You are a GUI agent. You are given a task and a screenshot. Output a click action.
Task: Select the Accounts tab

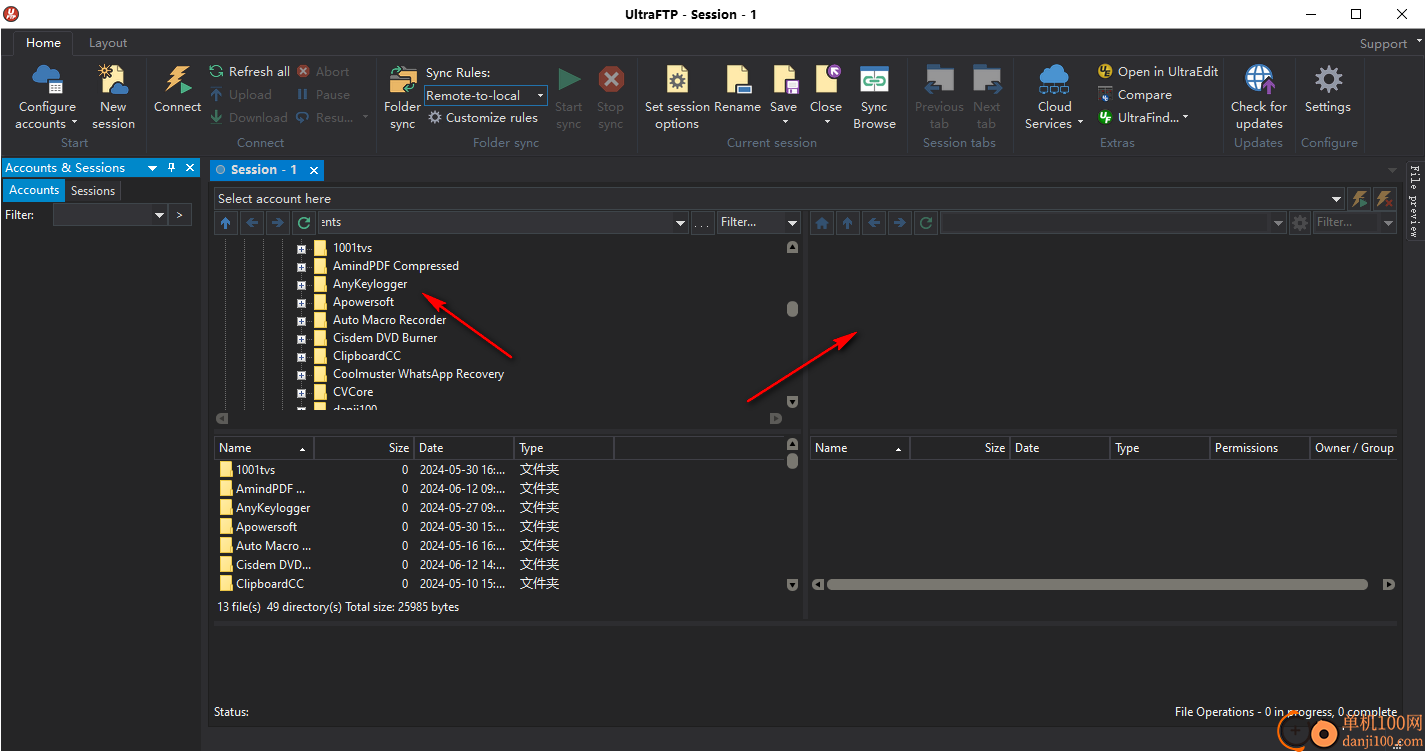[x=34, y=190]
